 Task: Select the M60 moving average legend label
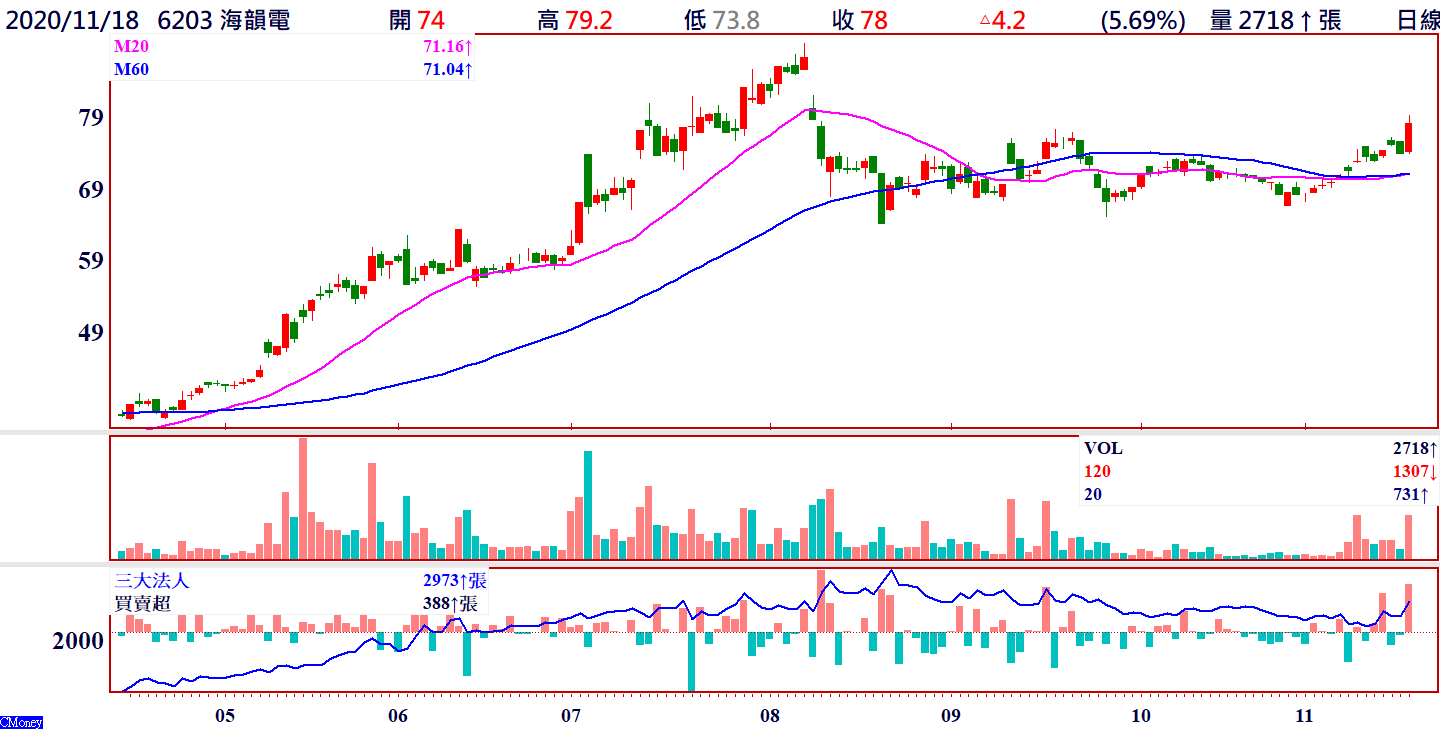click(129, 69)
